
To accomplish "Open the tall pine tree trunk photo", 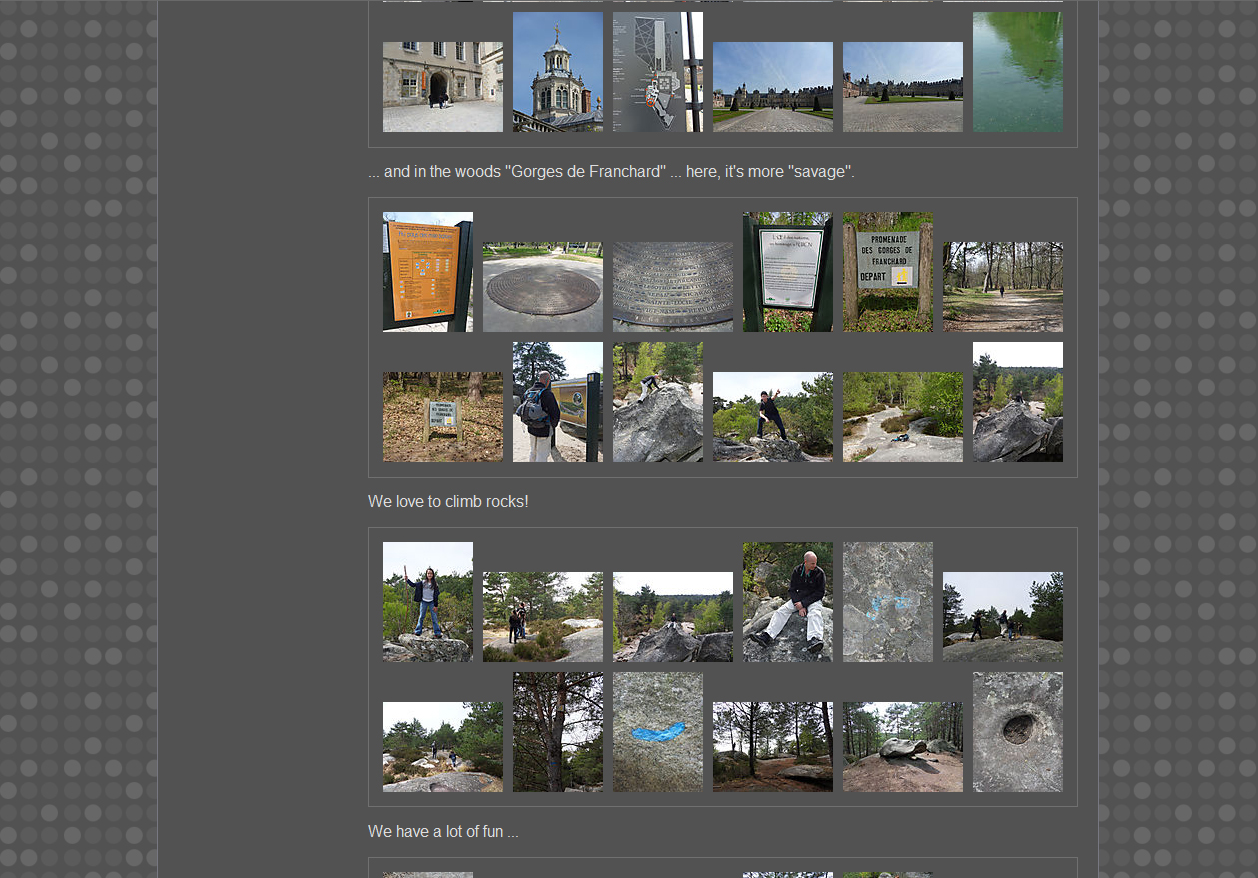I will 557,732.
